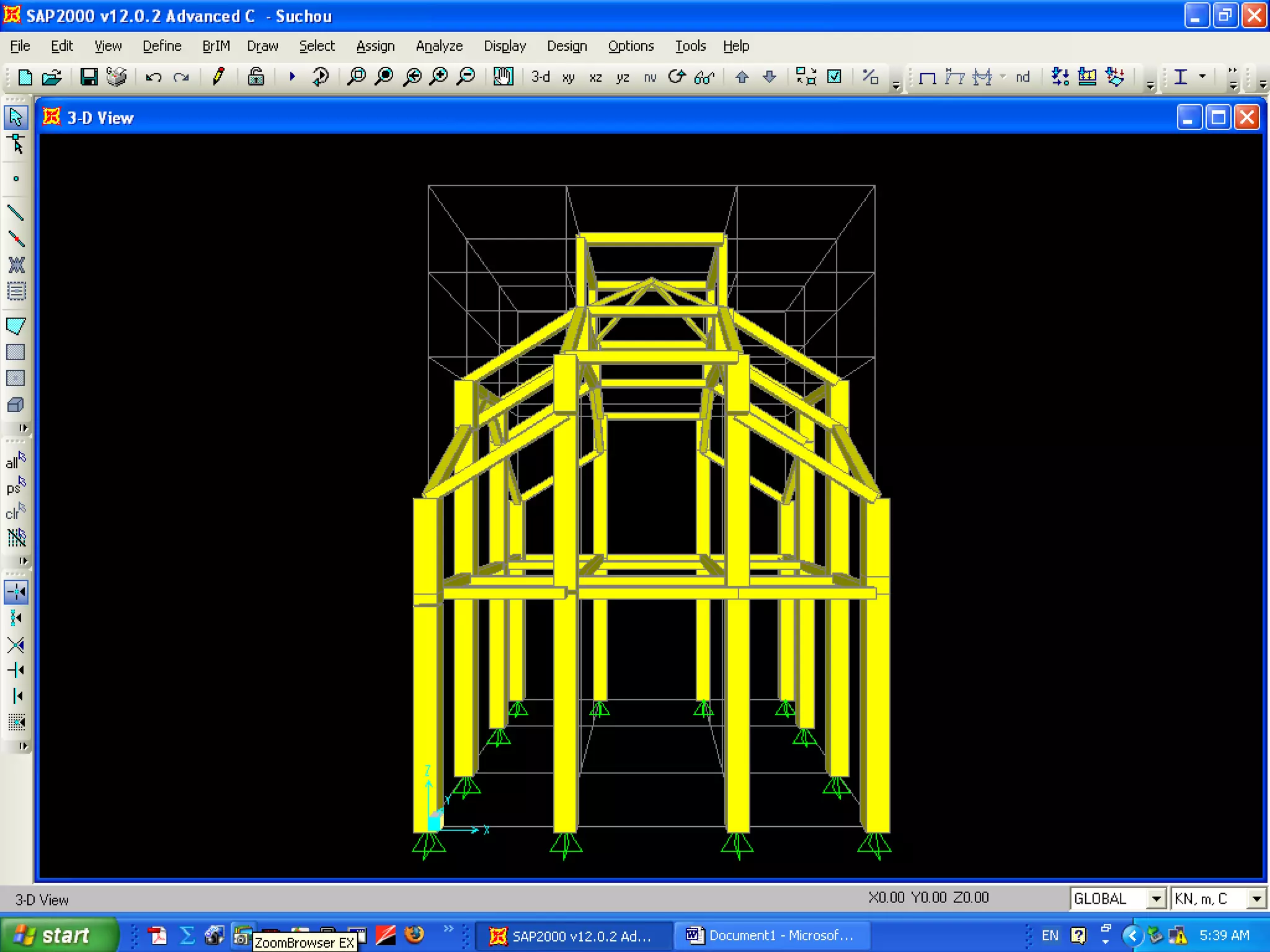Screen dimensions: 1270x952
Task: Click the percent-square toolbar icon
Action: 871,77
